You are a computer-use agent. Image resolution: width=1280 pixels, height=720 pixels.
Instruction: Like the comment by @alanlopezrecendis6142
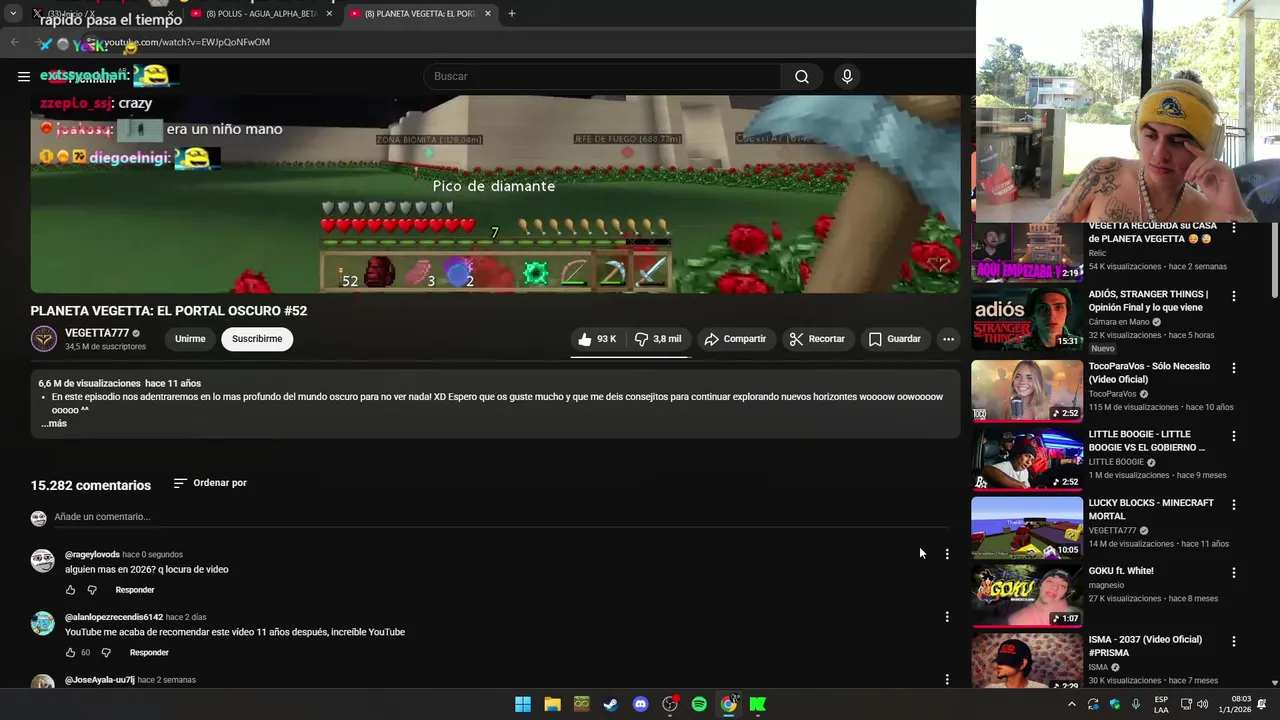70,653
